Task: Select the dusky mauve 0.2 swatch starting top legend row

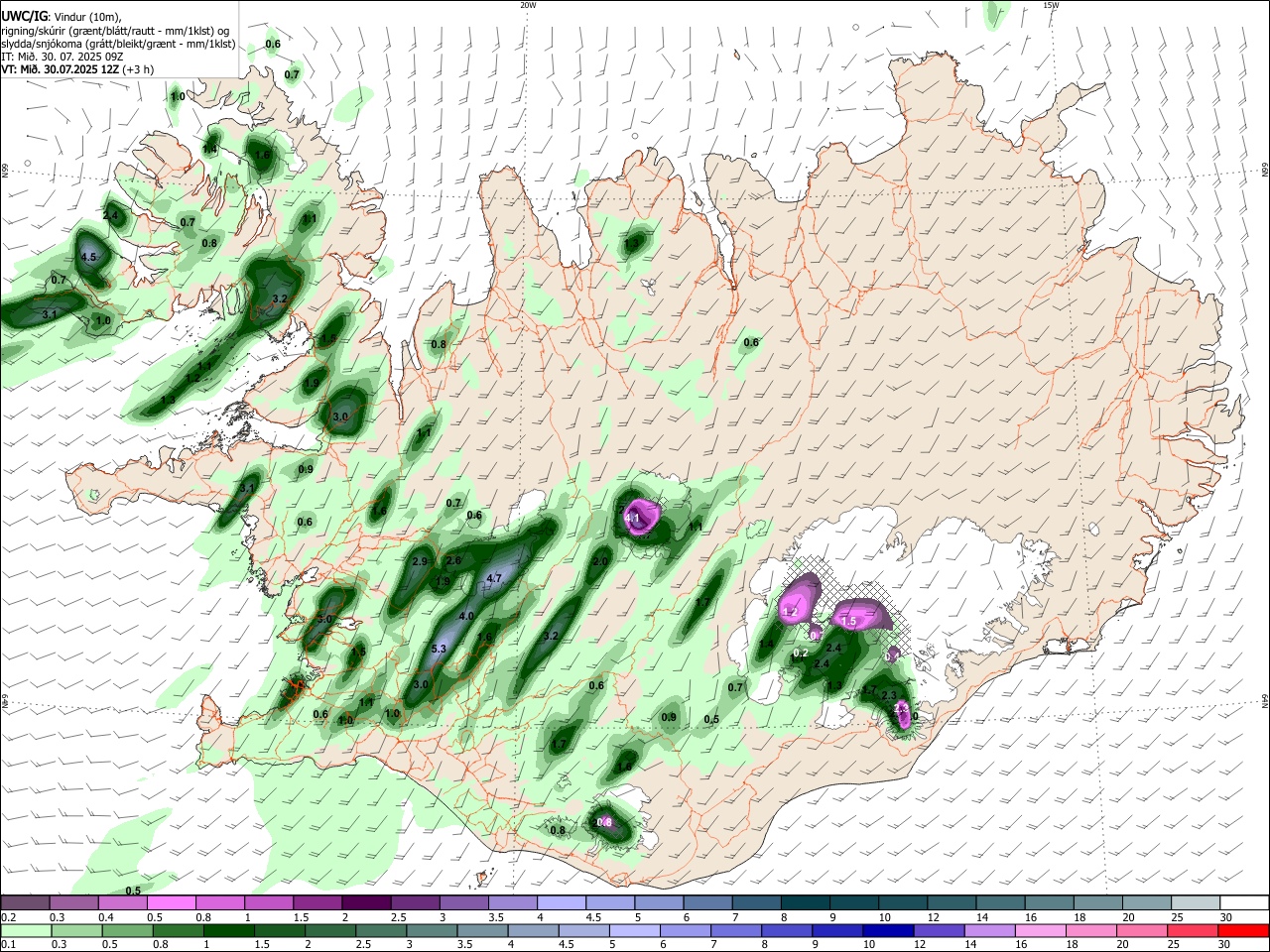Action: [x=25, y=902]
